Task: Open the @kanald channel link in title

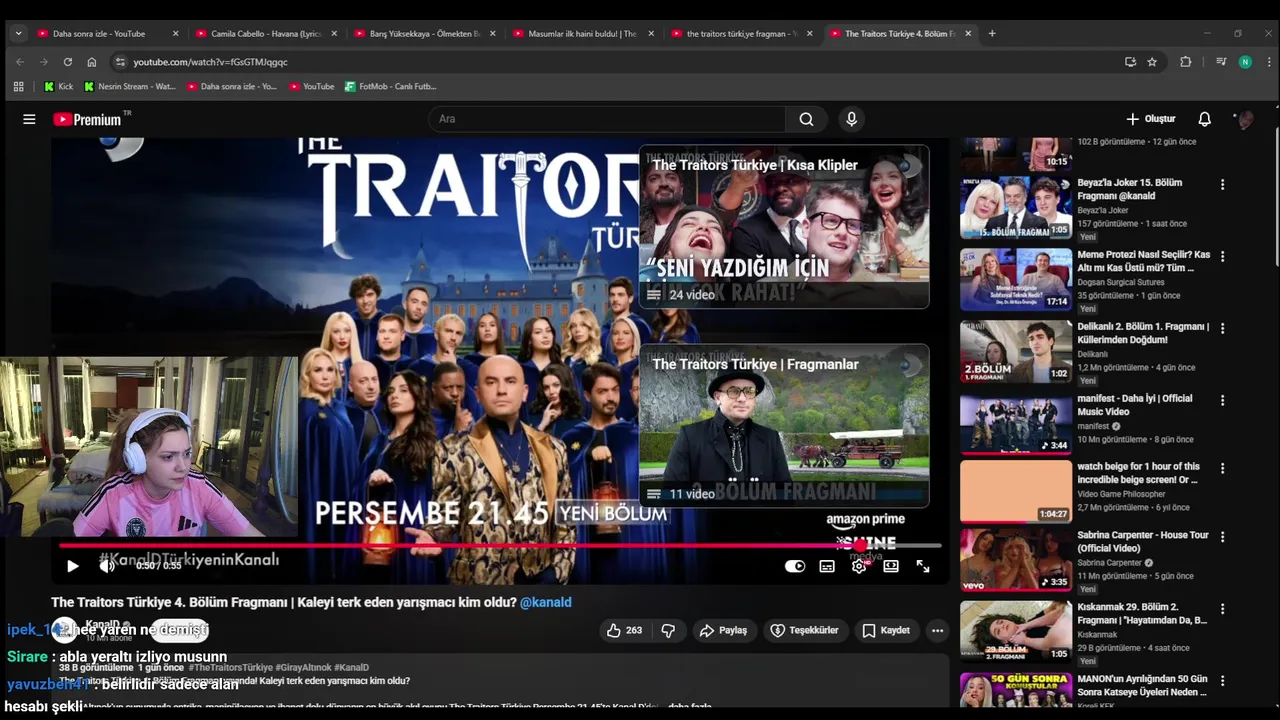Action: pyautogui.click(x=546, y=602)
